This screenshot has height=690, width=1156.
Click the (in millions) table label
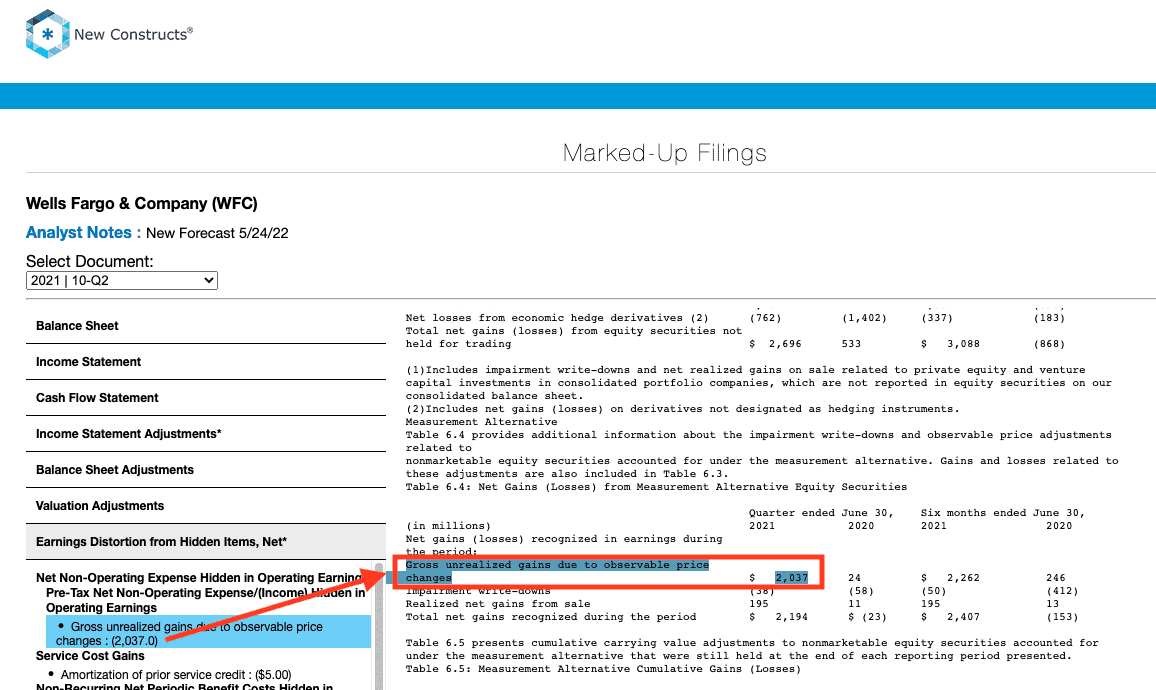coord(448,526)
